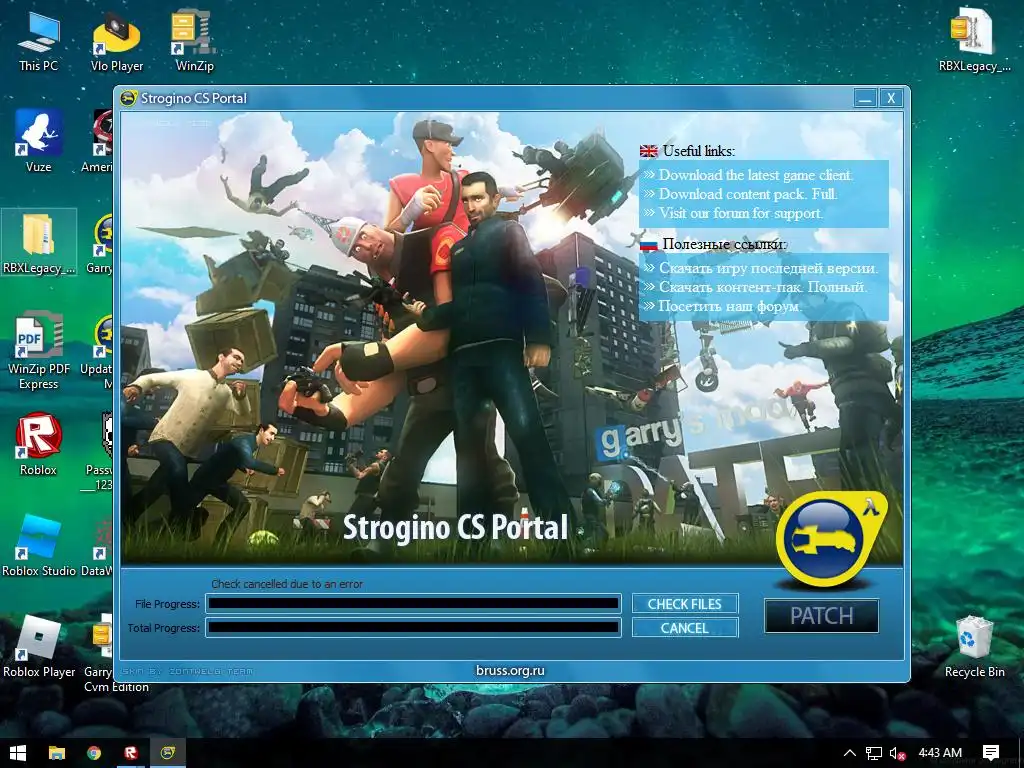Launch Vlo Player from the desktop
This screenshot has height=768, width=1024.
coord(117,40)
